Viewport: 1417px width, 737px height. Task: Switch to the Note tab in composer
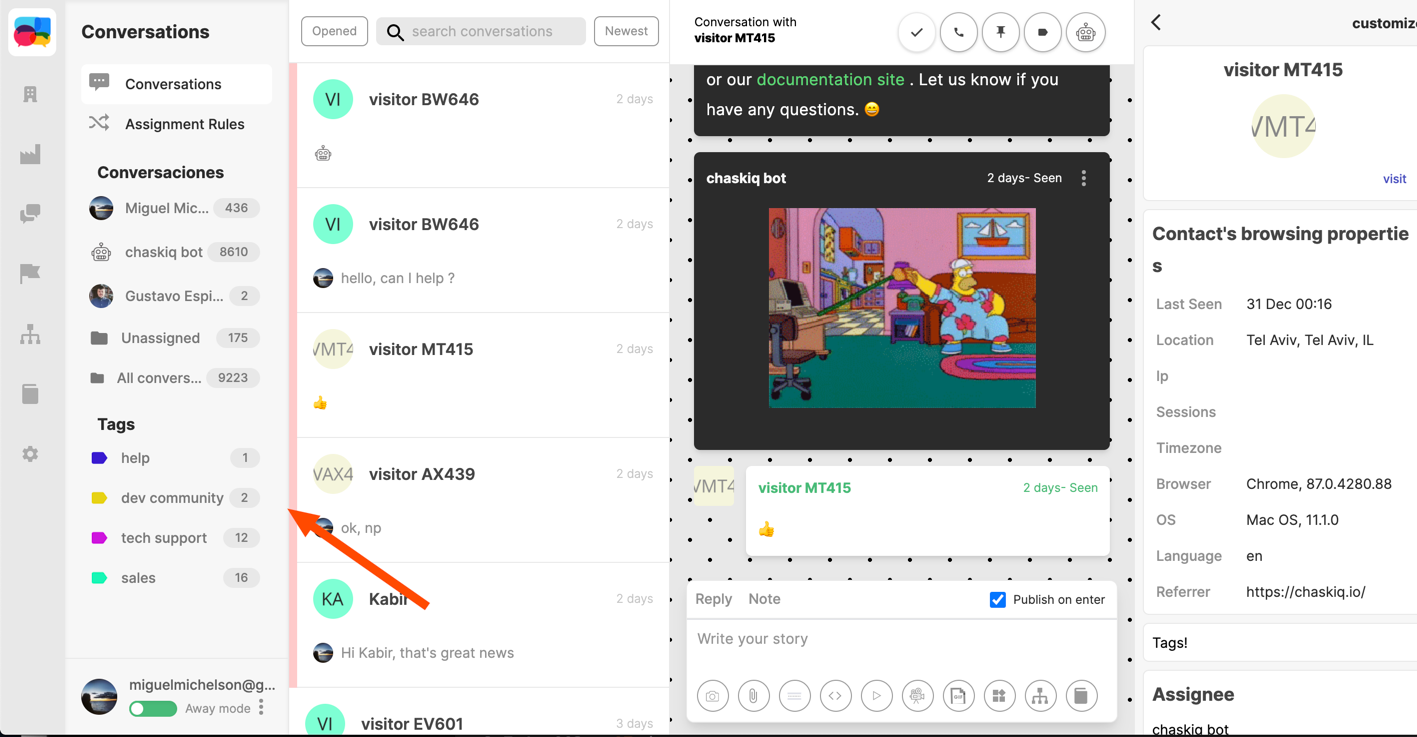pyautogui.click(x=764, y=598)
